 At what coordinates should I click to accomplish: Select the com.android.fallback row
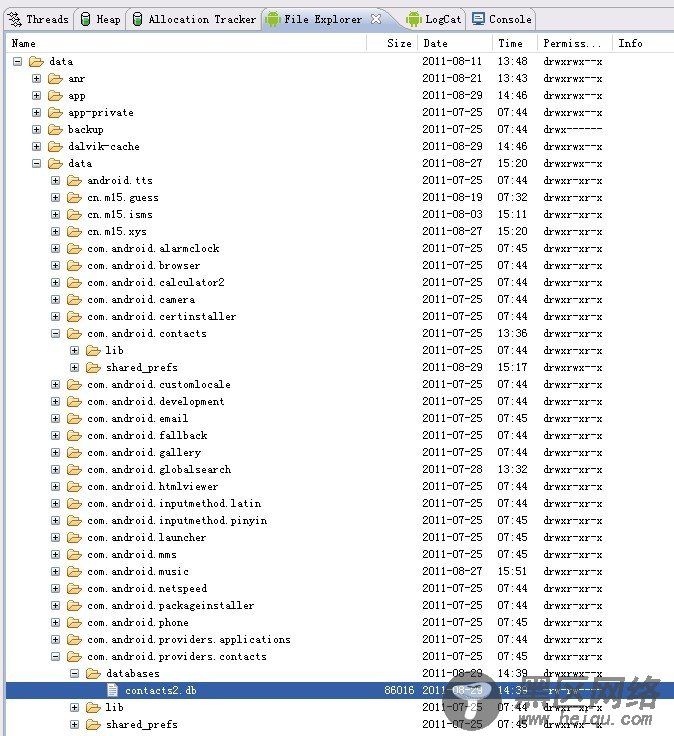(x=340, y=436)
